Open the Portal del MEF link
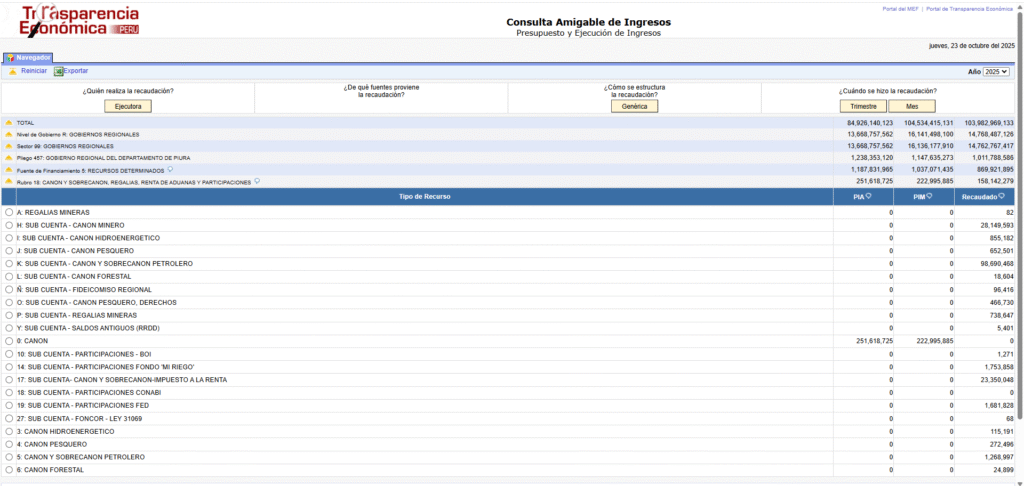The image size is (1024, 486). (x=900, y=9)
